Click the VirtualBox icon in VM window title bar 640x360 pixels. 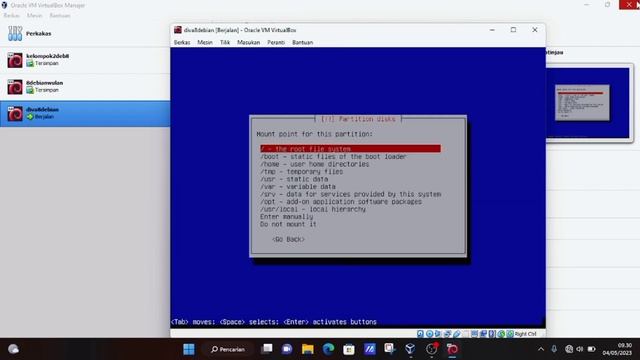pyautogui.click(x=178, y=30)
